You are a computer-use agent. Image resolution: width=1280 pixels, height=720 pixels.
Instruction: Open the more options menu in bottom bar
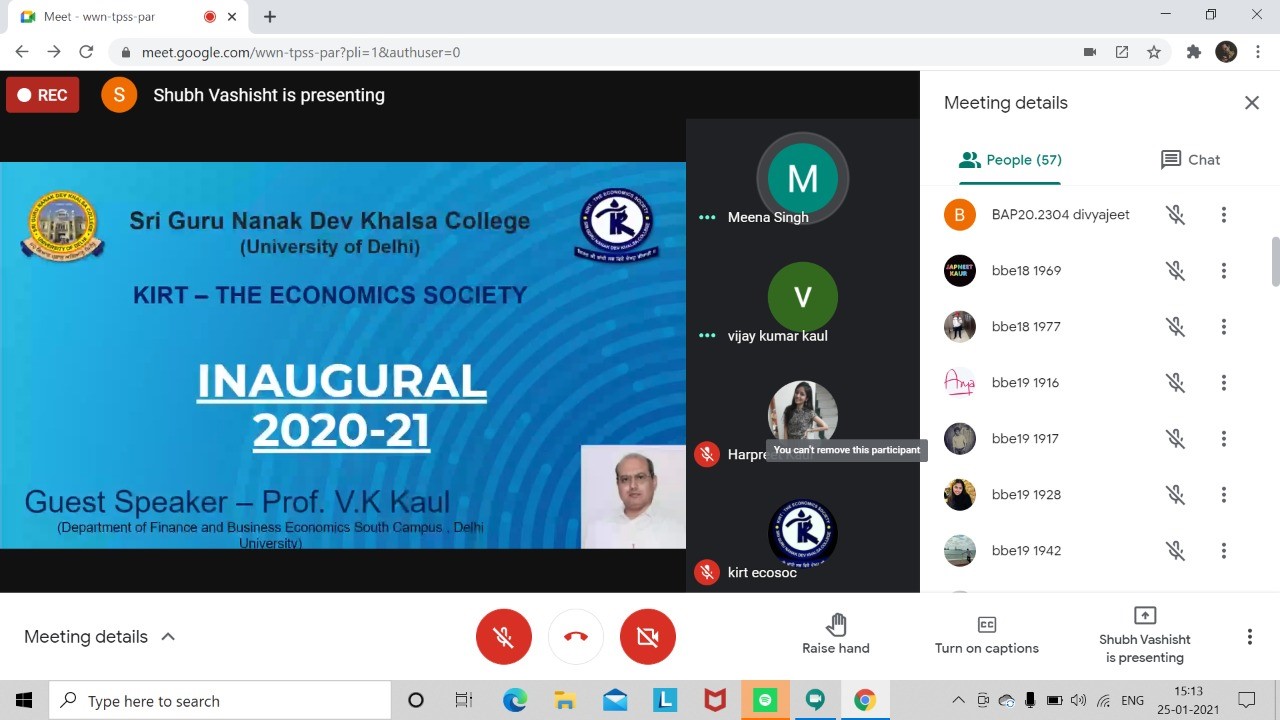tap(1249, 637)
